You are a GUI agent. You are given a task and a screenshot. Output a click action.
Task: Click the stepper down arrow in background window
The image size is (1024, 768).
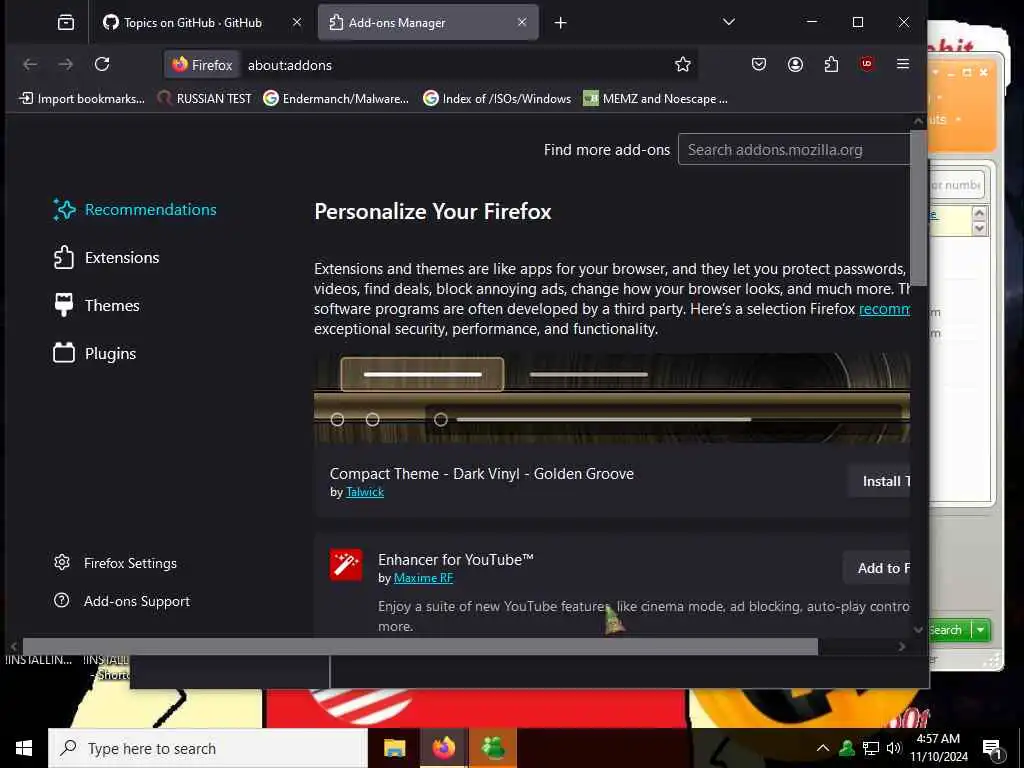point(979,228)
